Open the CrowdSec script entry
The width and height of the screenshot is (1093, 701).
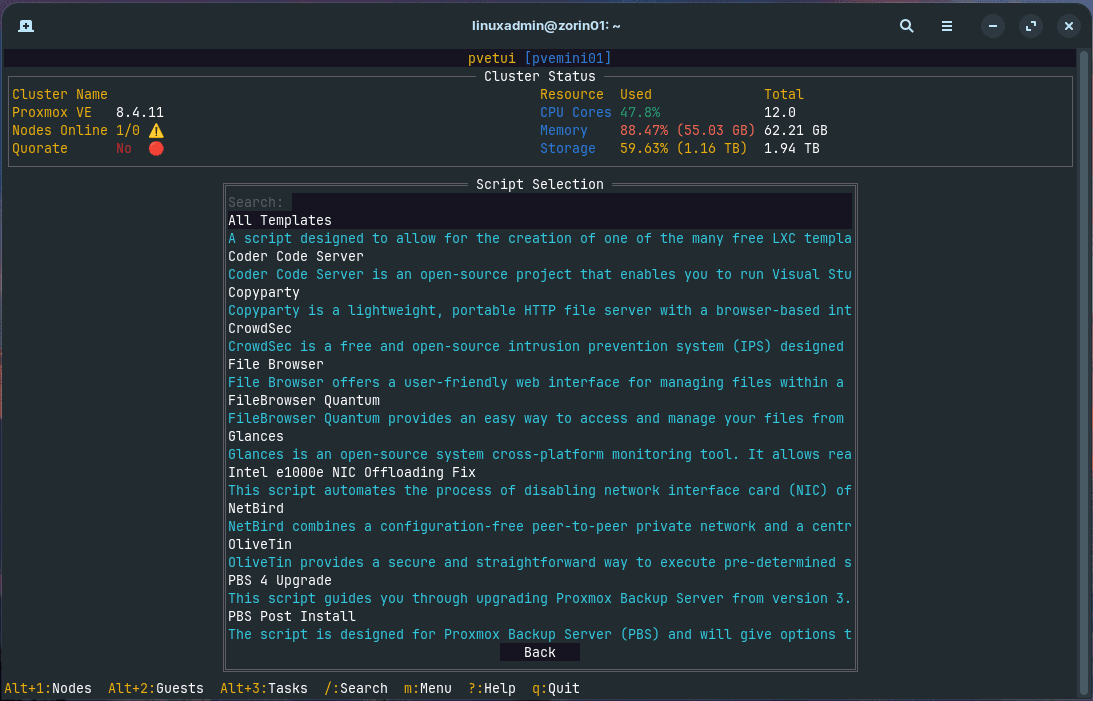tap(258, 328)
